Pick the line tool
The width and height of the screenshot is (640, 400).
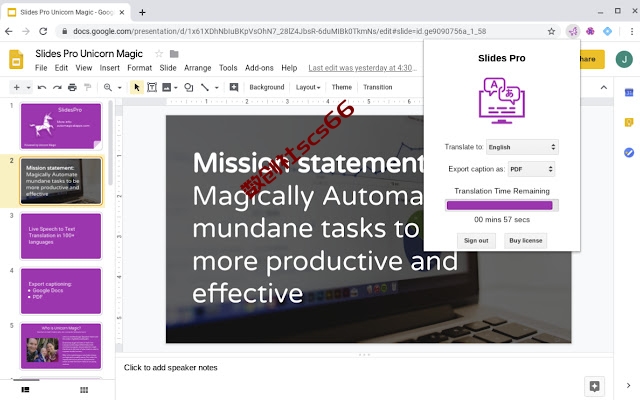point(205,87)
